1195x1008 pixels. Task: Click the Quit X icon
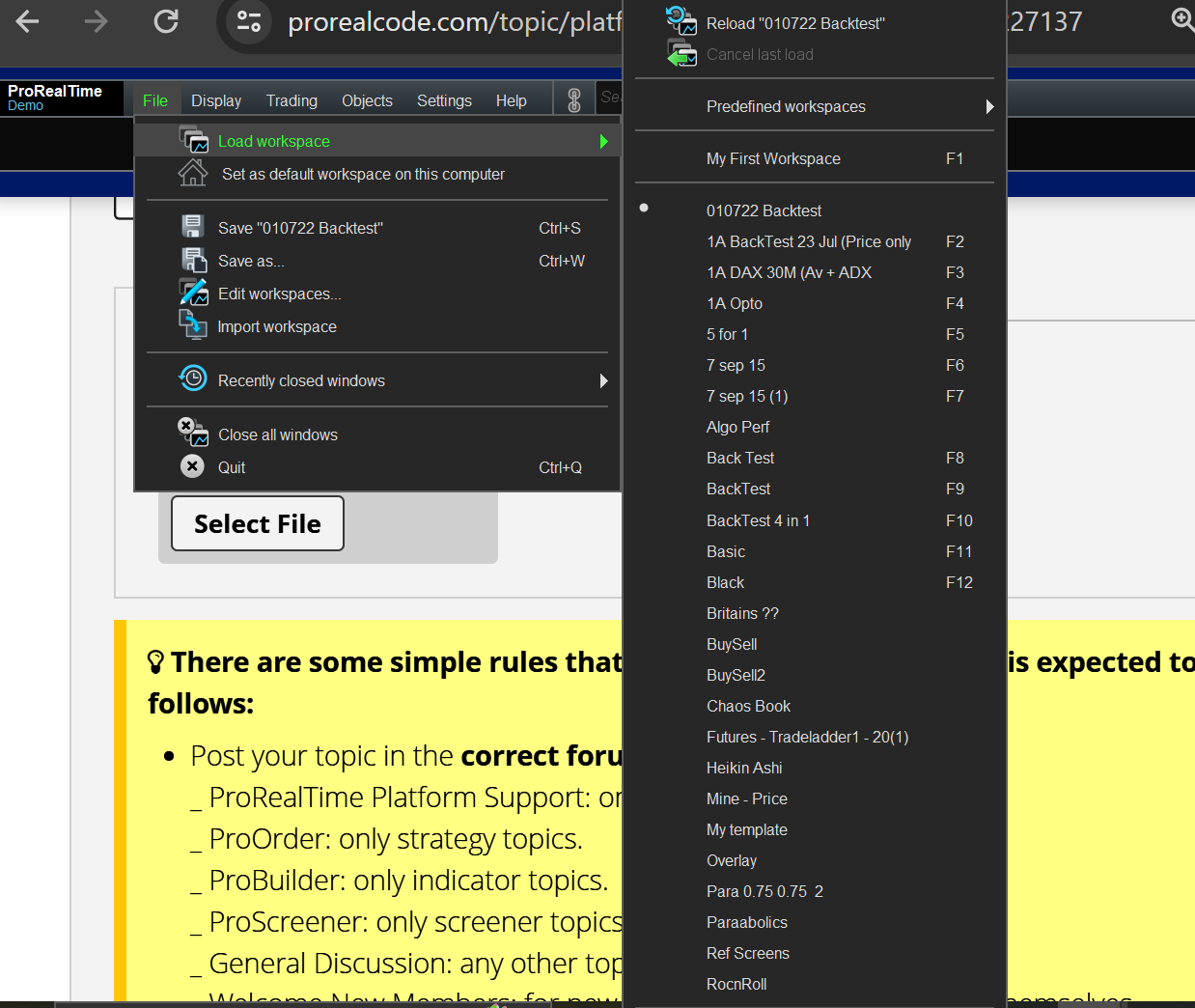tap(193, 466)
